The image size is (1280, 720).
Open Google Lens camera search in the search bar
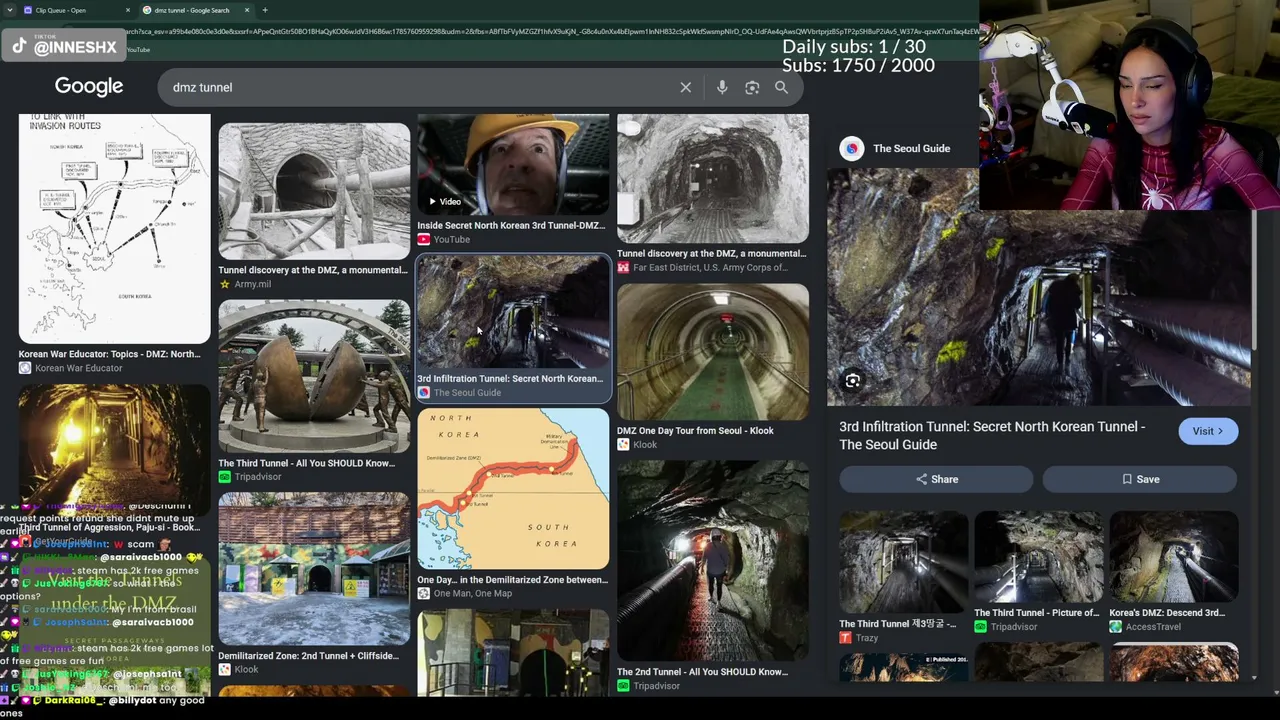[x=752, y=87]
